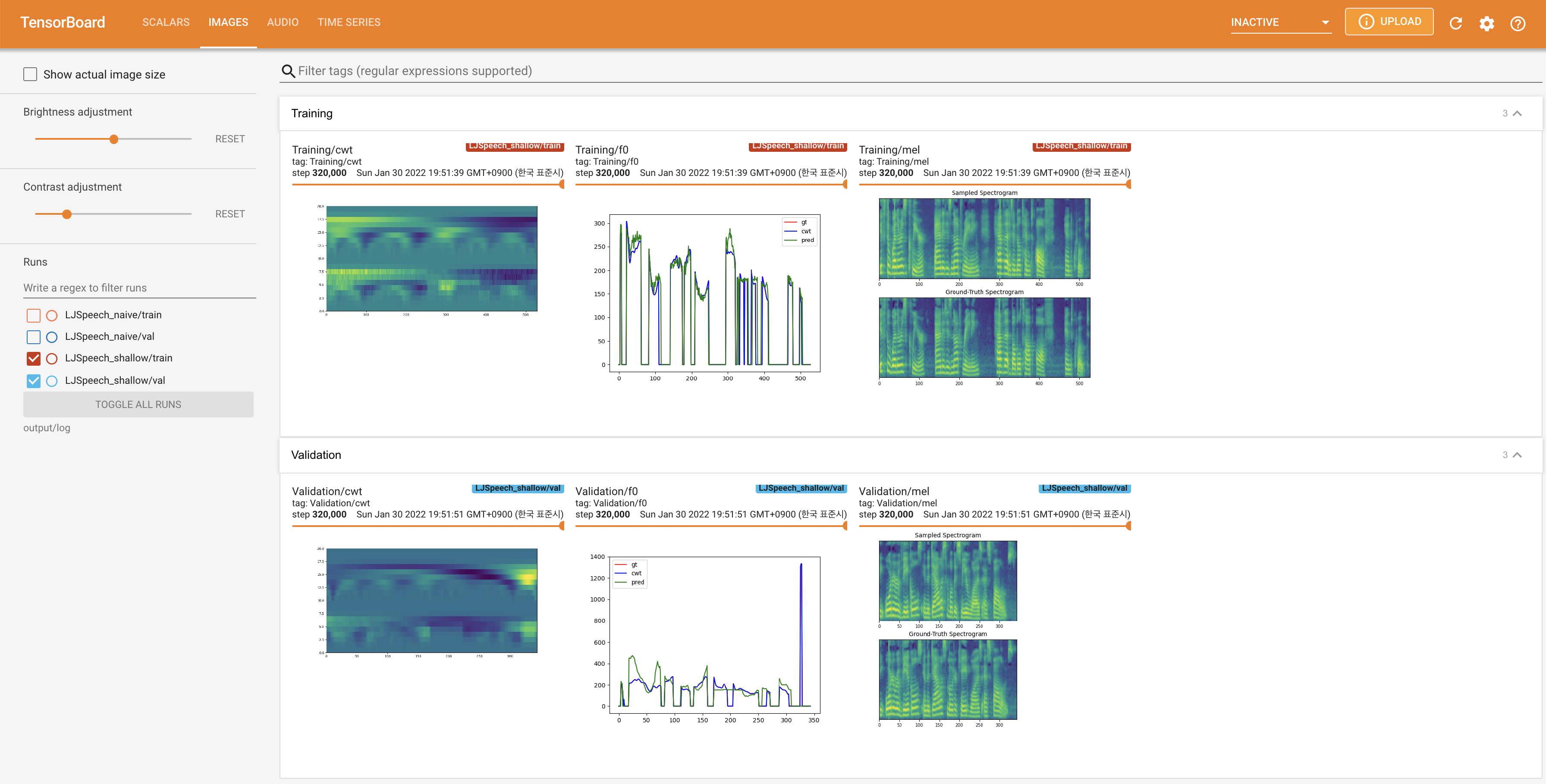The width and height of the screenshot is (1546, 784).
Task: Open the INACTIVE plugins dropdown
Action: pyautogui.click(x=1280, y=22)
